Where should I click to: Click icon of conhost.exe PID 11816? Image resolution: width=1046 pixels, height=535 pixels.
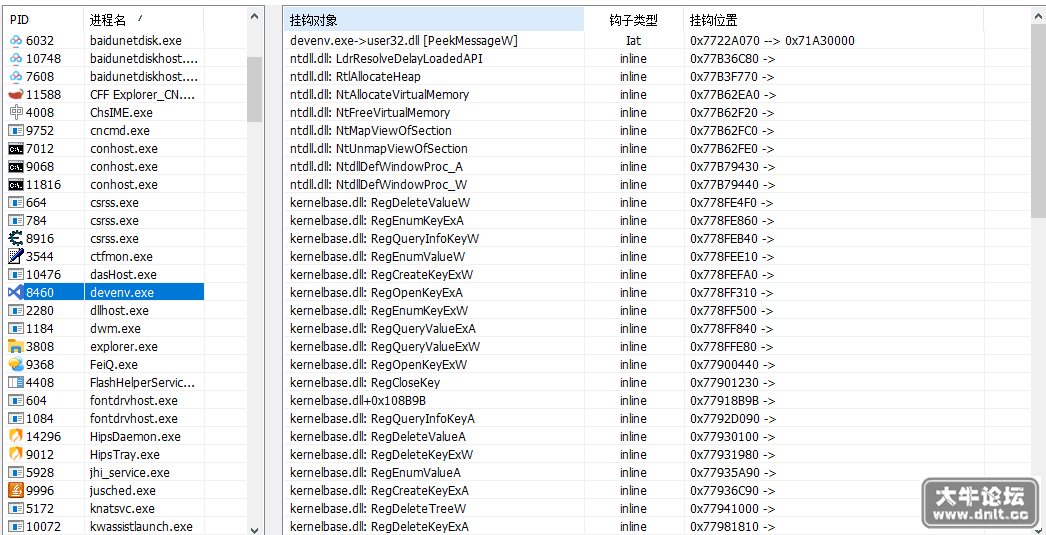tap(17, 185)
